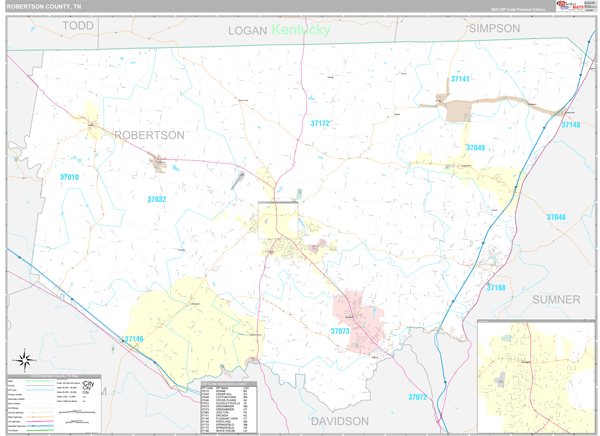
Task: Click ZIP code 37010 label
Action: point(69,177)
